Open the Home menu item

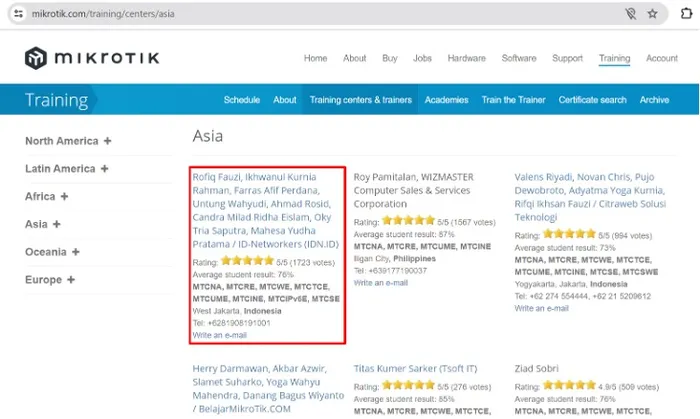coord(315,58)
